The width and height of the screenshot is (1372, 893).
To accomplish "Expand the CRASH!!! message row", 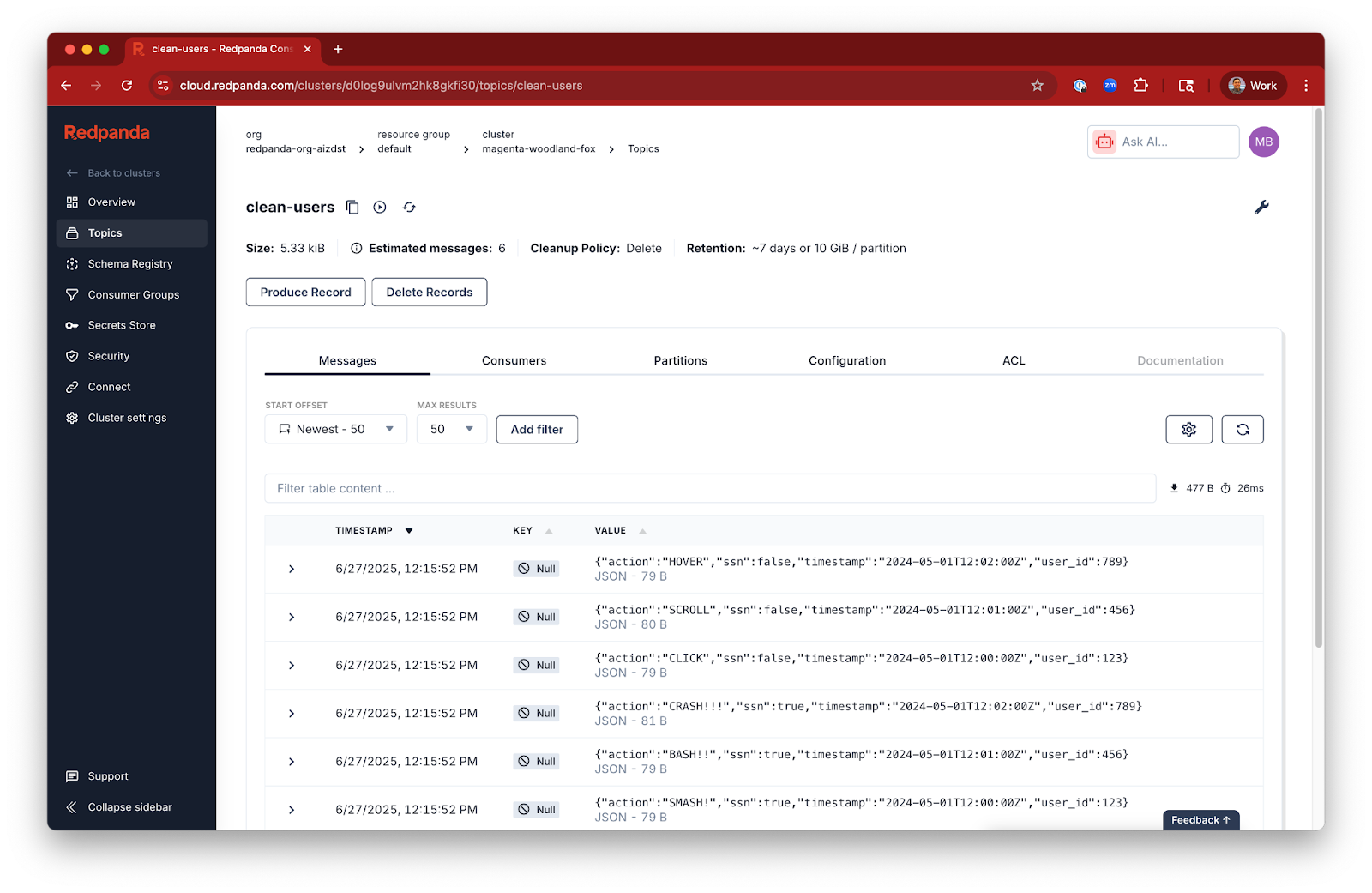I will coord(292,713).
